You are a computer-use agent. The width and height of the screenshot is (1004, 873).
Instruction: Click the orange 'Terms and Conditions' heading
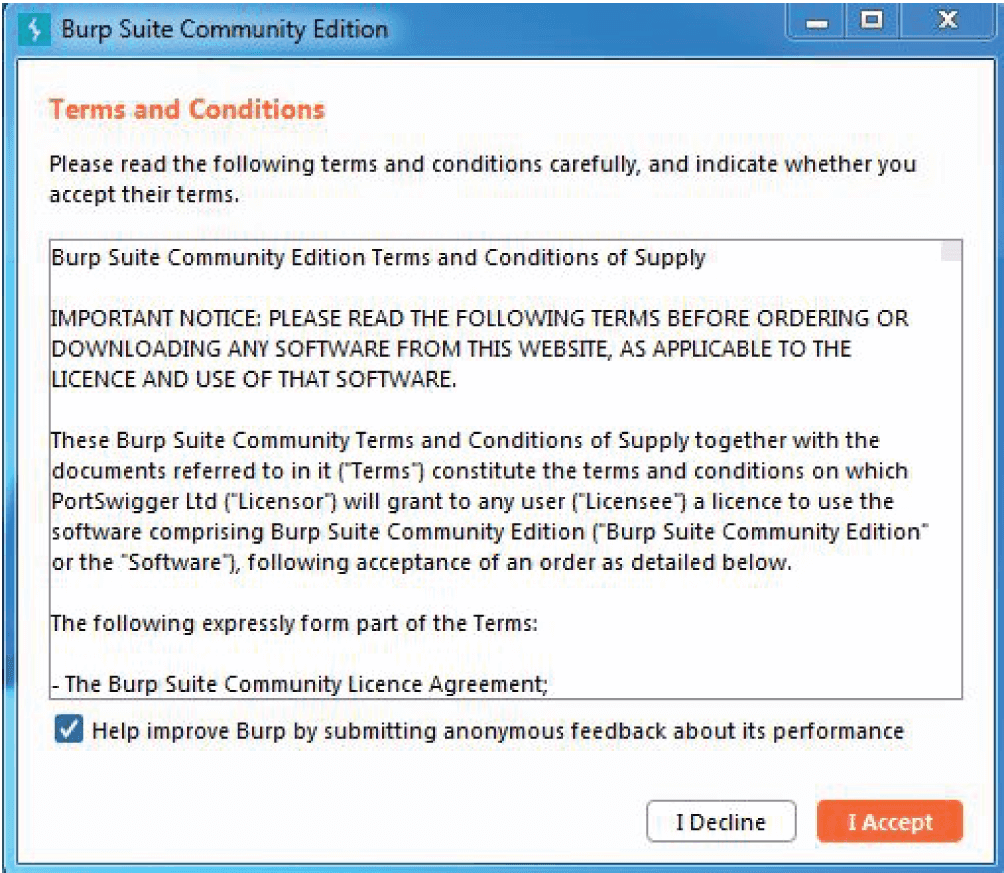point(188,109)
